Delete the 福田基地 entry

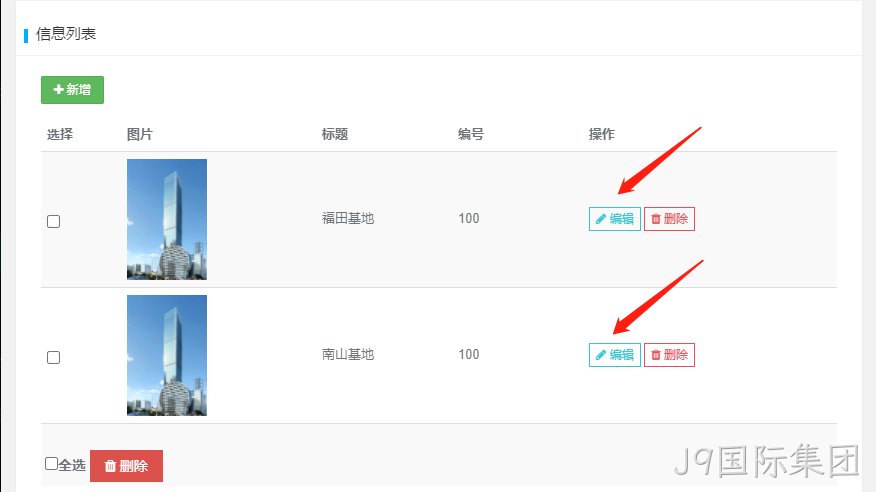coord(669,219)
